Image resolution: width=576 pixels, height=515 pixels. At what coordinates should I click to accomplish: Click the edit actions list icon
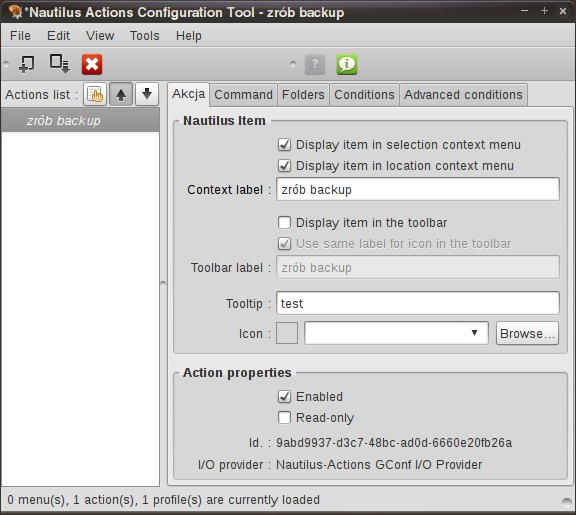click(95, 94)
